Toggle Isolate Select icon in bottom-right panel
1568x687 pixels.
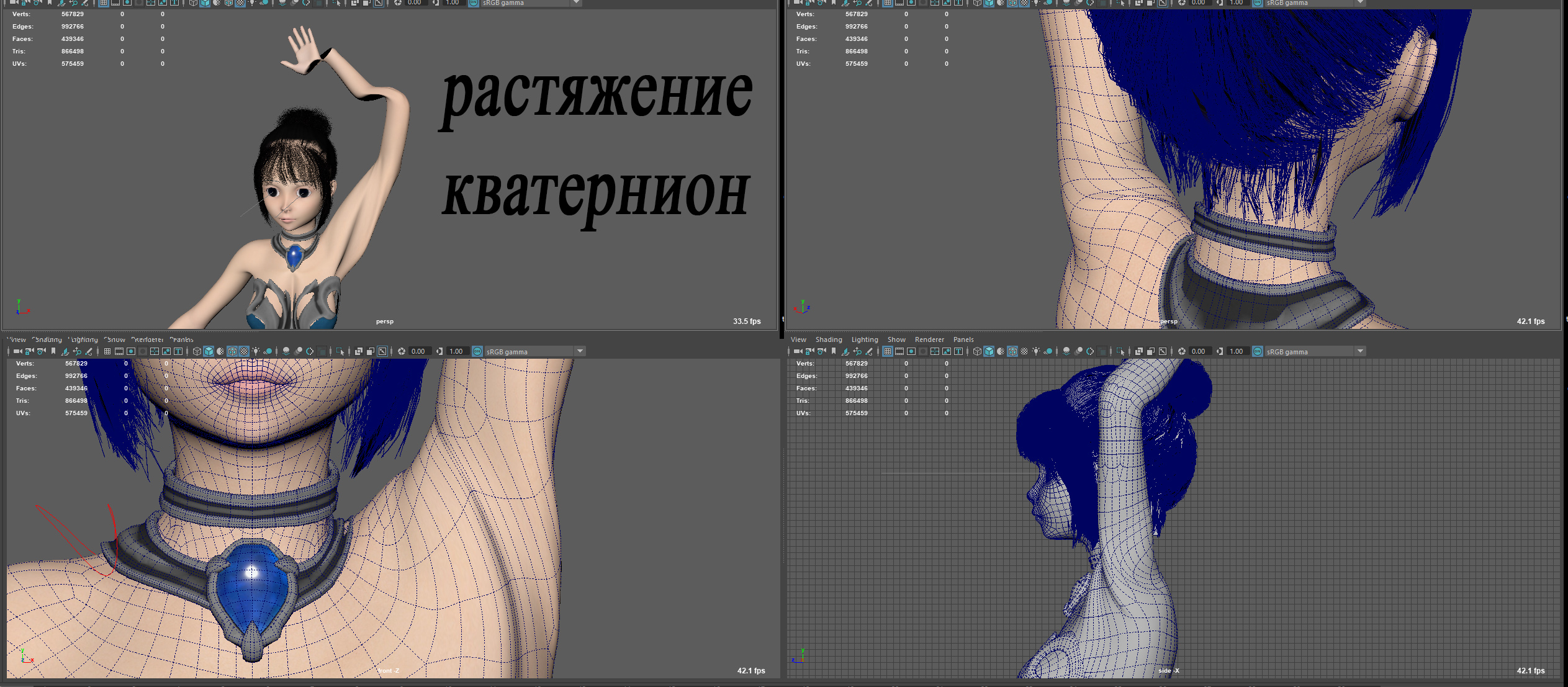click(1120, 351)
